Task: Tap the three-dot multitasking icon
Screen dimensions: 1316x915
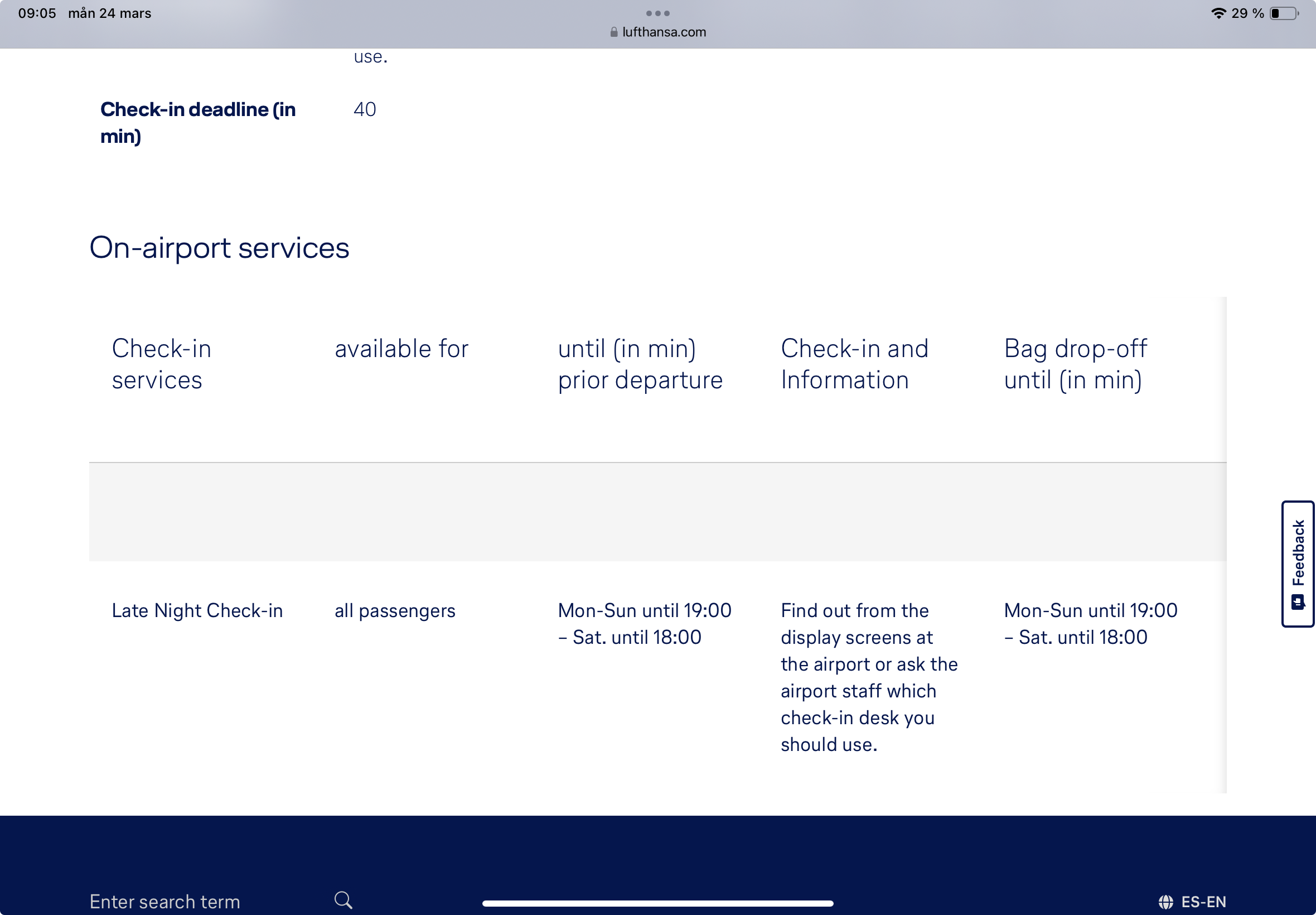Action: click(x=657, y=13)
